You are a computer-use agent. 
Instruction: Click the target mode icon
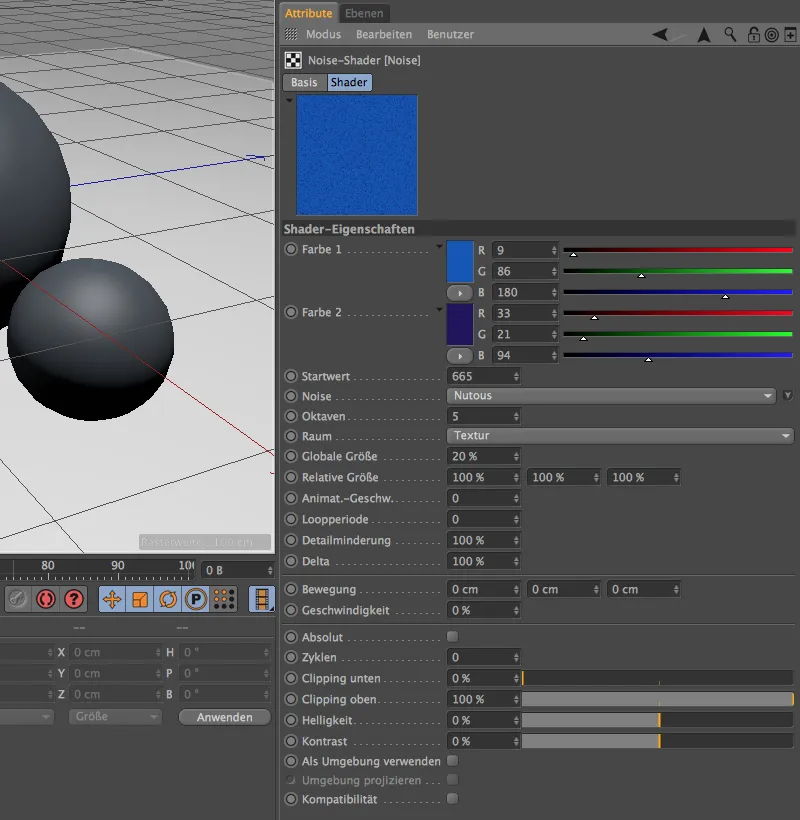(x=771, y=35)
